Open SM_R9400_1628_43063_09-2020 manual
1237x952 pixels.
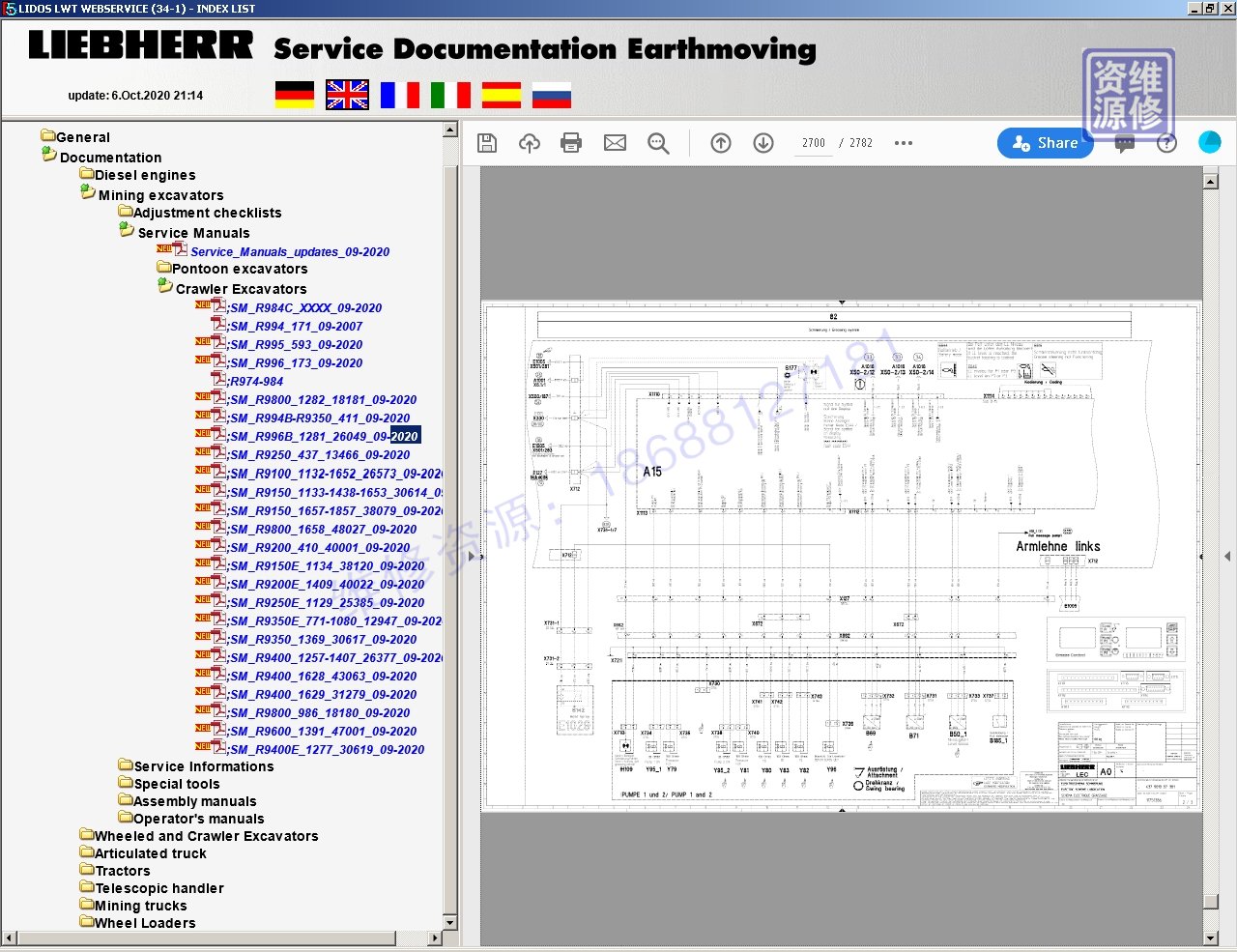pos(323,676)
